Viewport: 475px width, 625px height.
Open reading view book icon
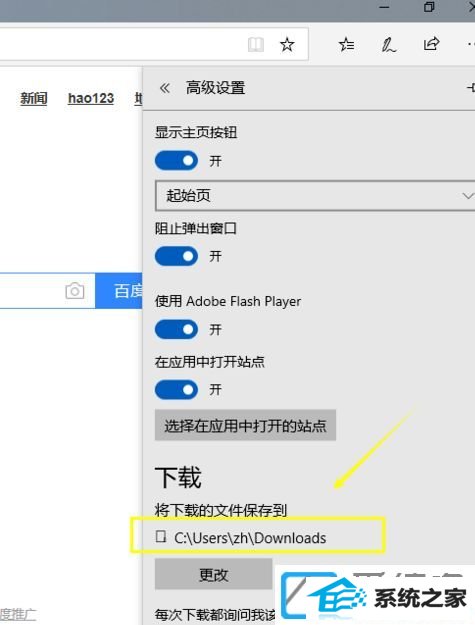[255, 44]
